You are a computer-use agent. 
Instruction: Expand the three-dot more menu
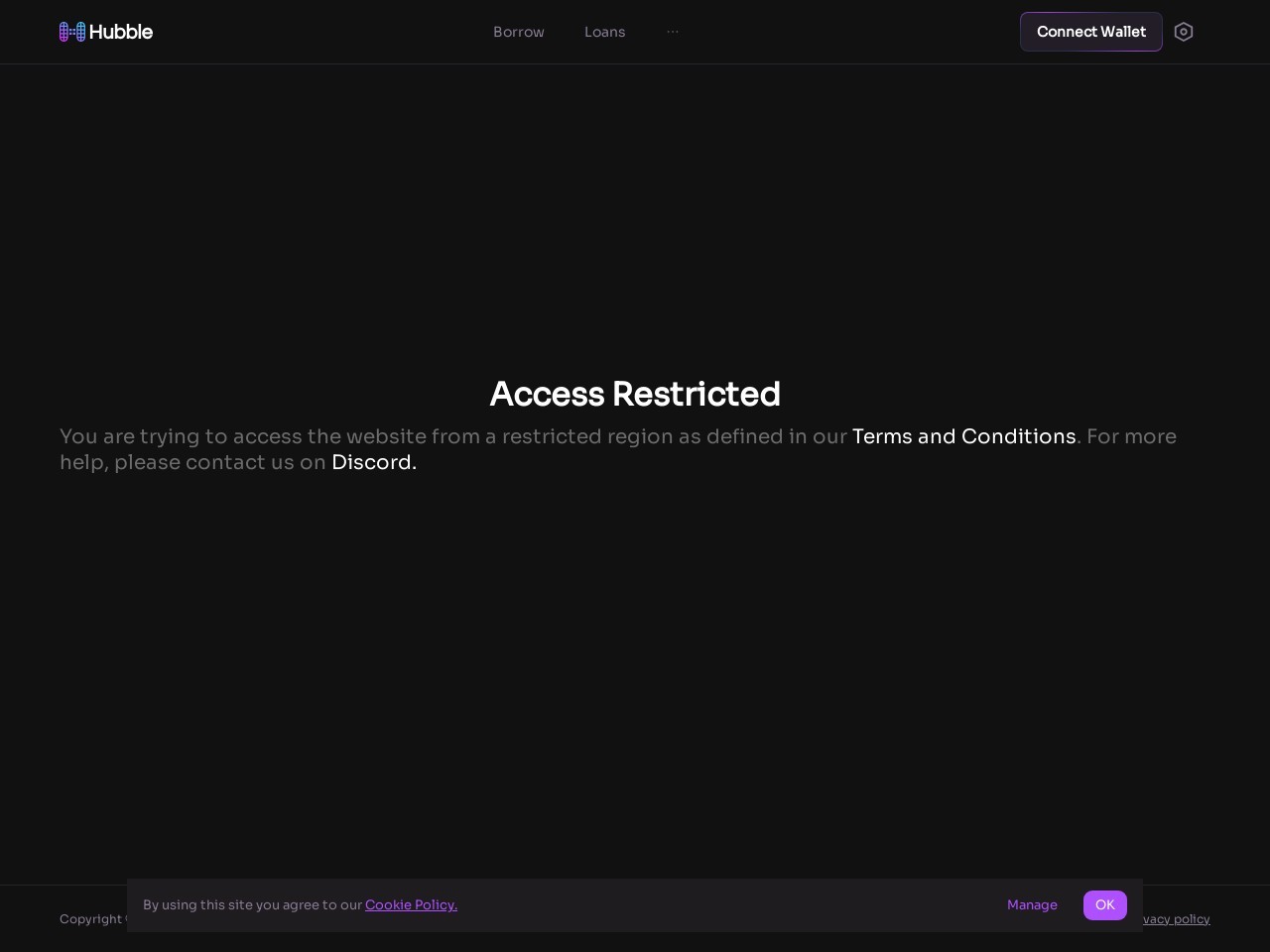[x=673, y=32]
